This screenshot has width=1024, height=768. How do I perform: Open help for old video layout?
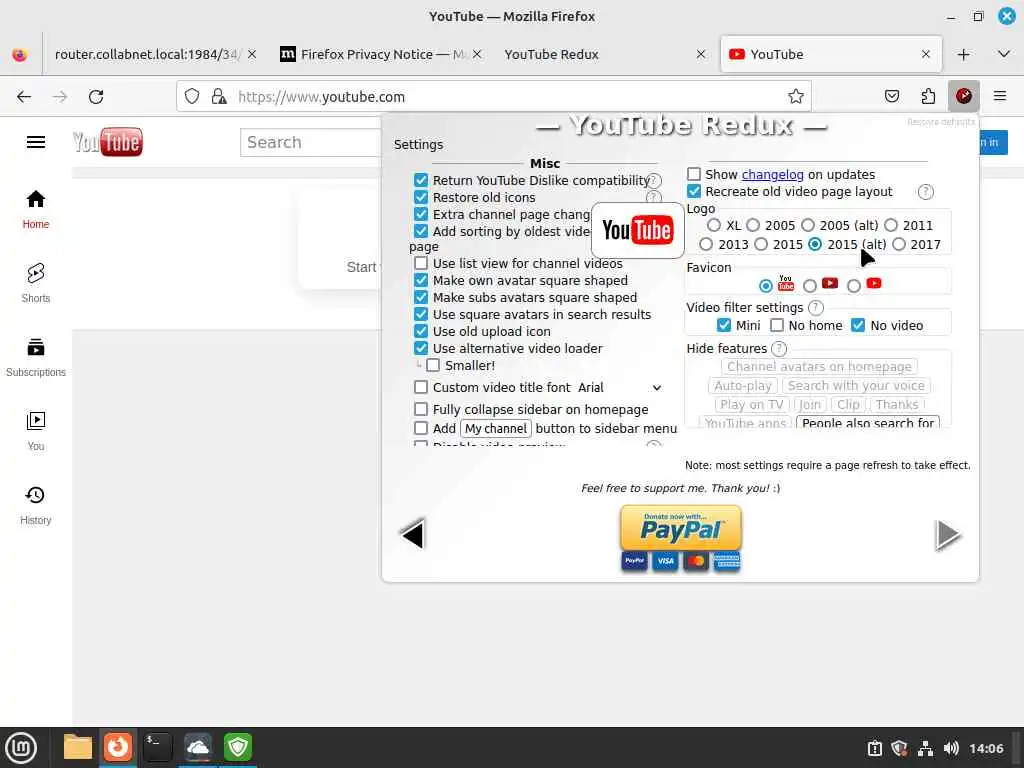(925, 192)
